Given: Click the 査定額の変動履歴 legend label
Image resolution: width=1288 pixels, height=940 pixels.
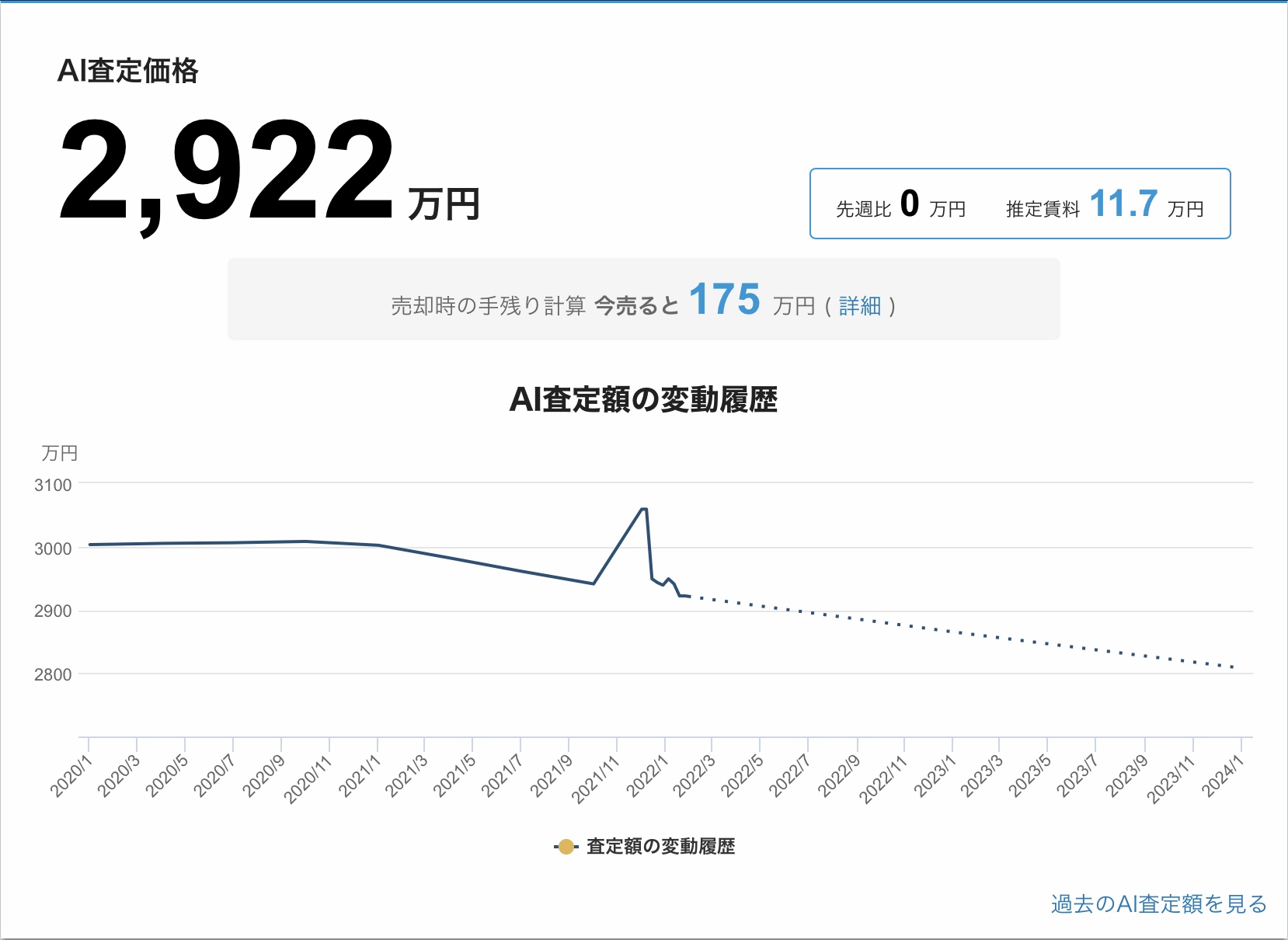Looking at the screenshot, I should pyautogui.click(x=660, y=847).
